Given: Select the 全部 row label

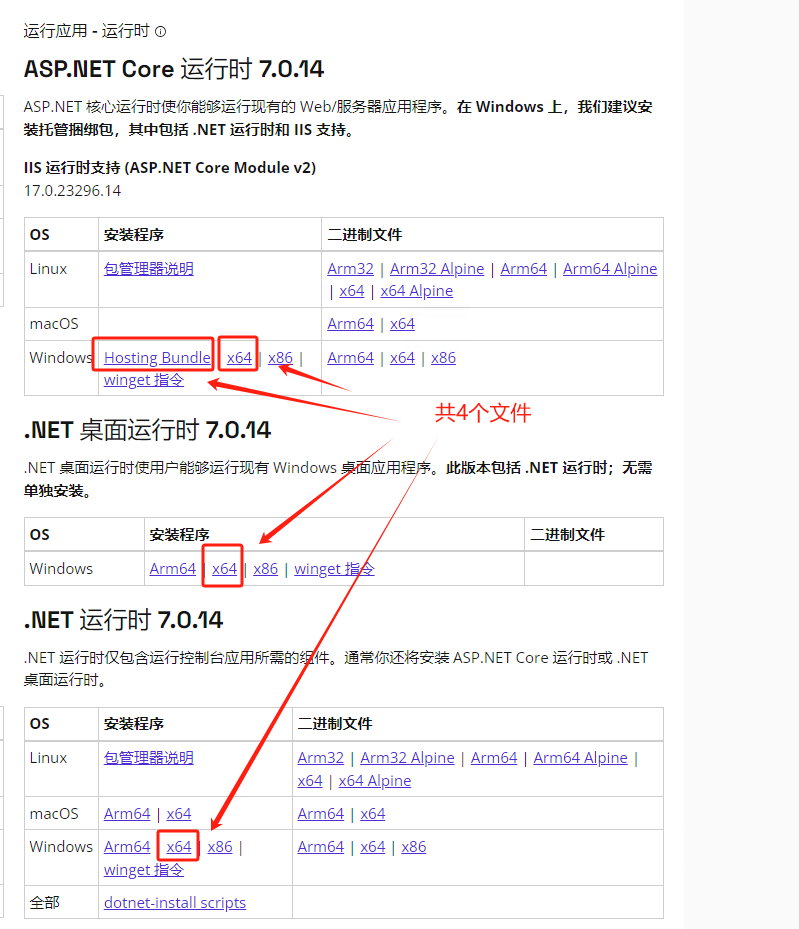Looking at the screenshot, I should (x=44, y=903).
